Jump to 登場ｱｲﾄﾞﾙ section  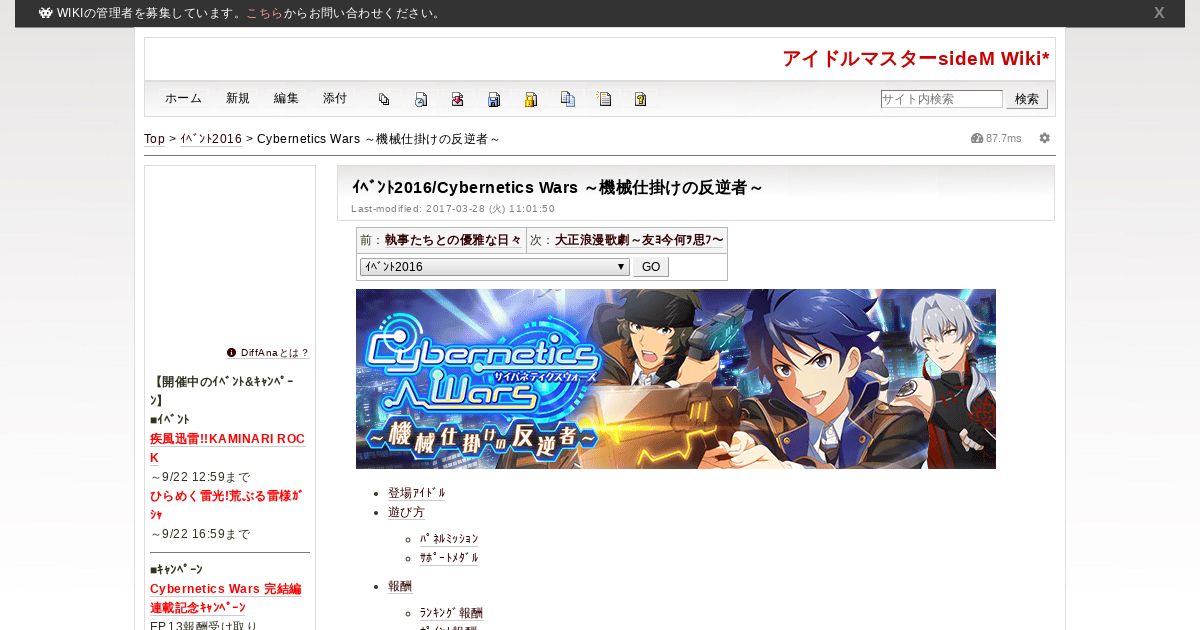[x=417, y=493]
